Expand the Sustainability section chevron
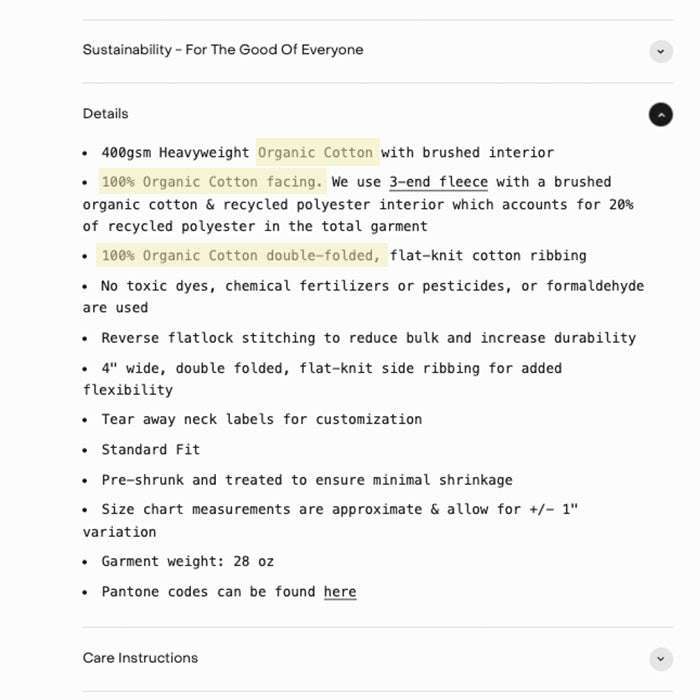 coord(660,51)
